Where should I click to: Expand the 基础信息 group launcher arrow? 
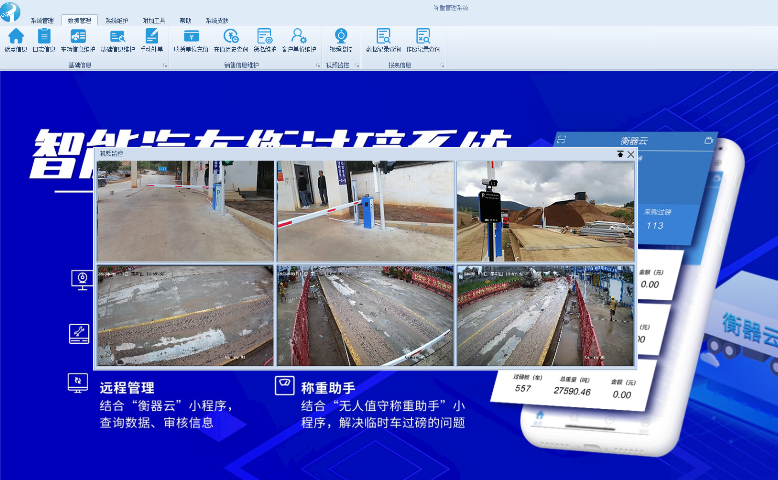[x=164, y=65]
